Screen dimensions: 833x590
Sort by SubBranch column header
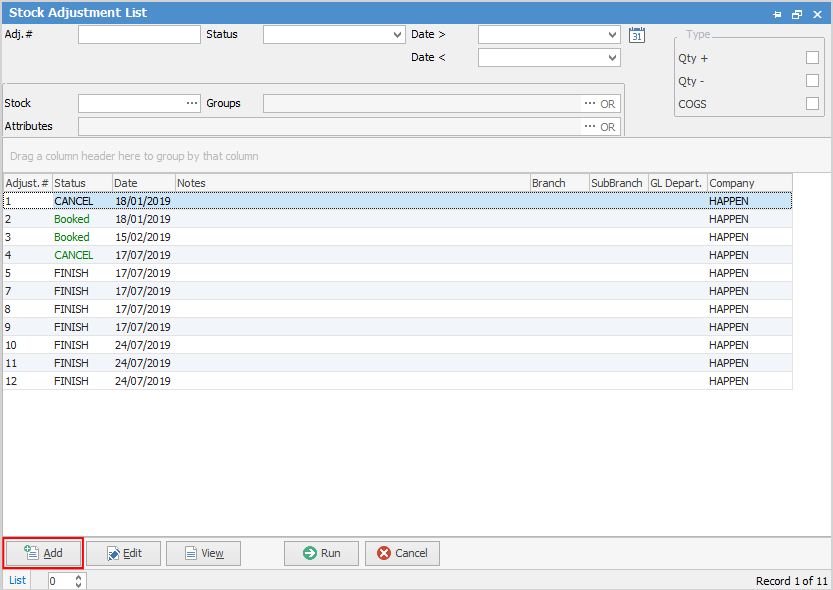coord(619,183)
